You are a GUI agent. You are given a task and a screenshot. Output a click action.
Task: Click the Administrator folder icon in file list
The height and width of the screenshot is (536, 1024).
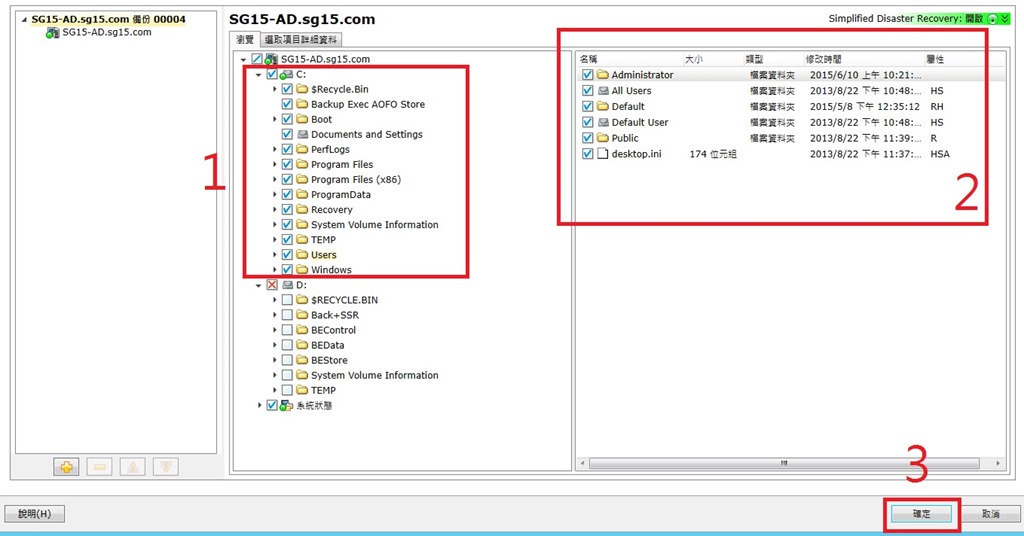[602, 75]
